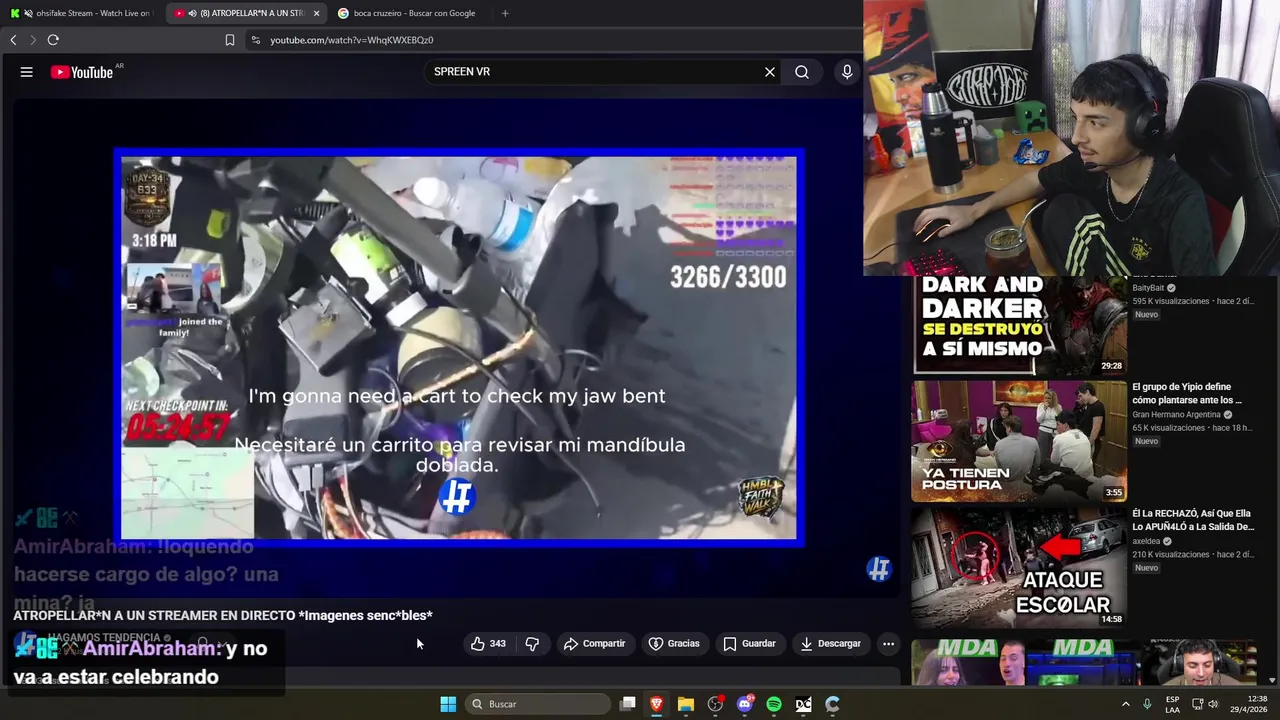Reload the page in the browser

[x=53, y=40]
